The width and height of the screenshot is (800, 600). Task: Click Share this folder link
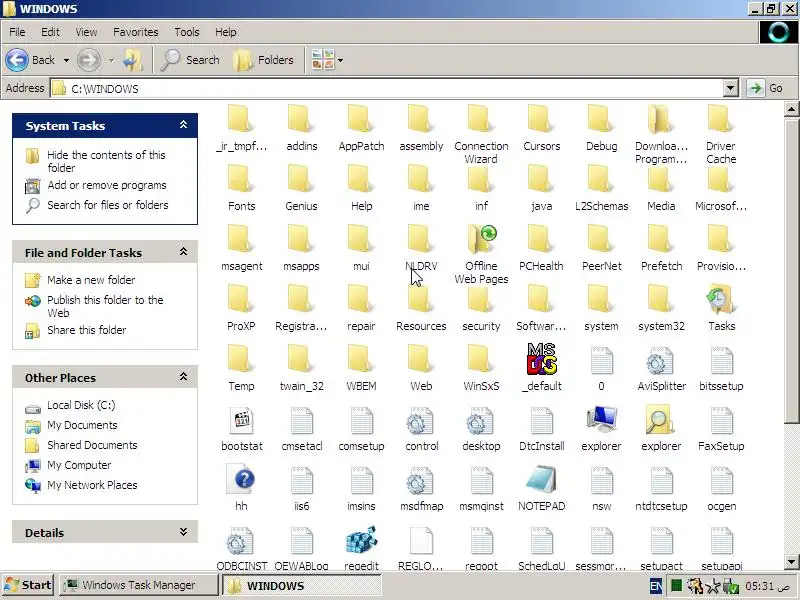(87, 330)
